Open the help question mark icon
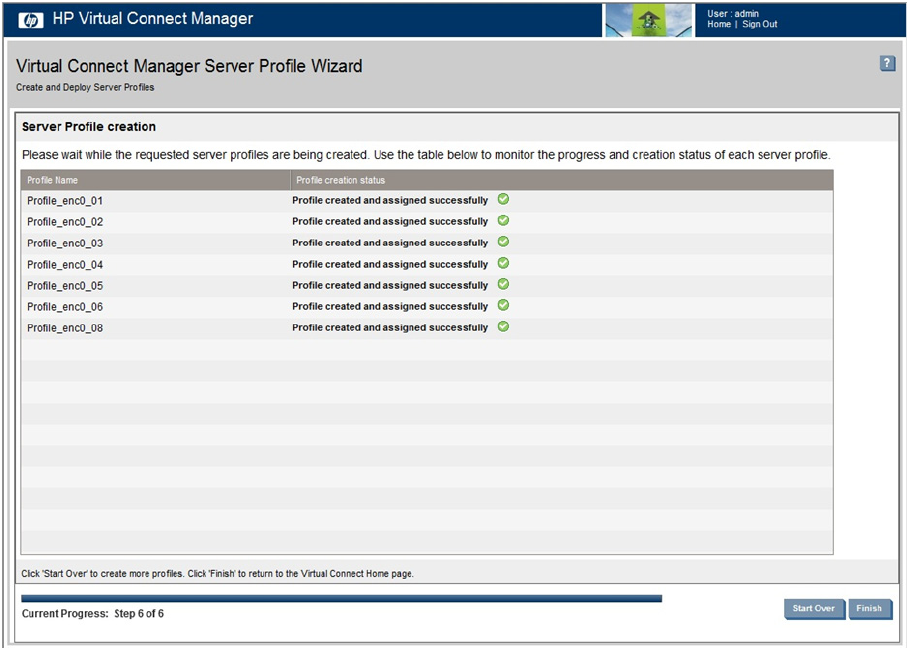This screenshot has height=649, width=909. [x=887, y=63]
